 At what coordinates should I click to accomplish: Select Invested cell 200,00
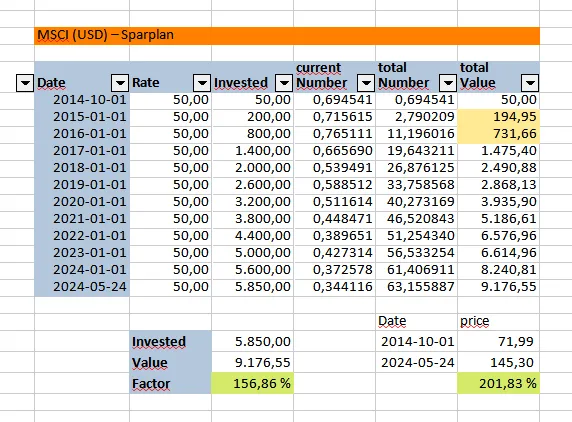click(252, 117)
